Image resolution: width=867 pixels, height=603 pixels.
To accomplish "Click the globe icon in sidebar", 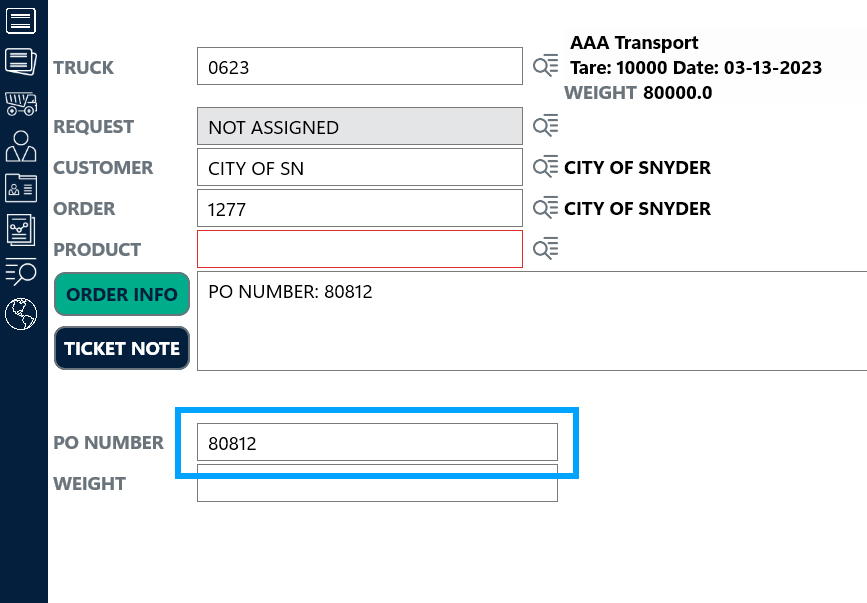I will [x=21, y=314].
